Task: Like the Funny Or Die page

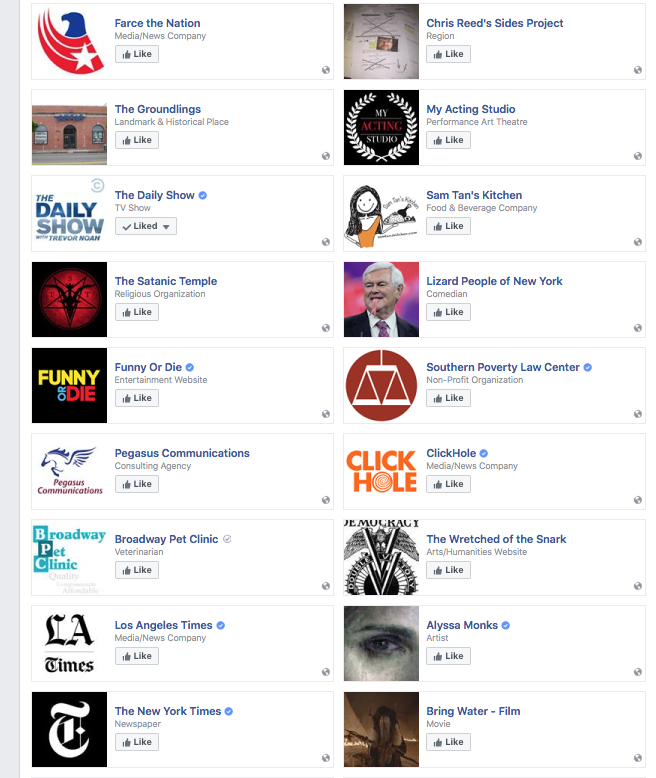Action: (x=137, y=398)
